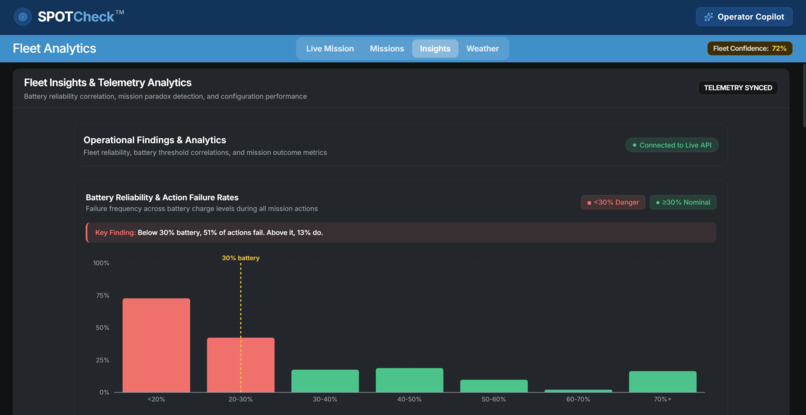This screenshot has width=806, height=415.
Task: Select the 30-40% green bar
Action: (x=325, y=381)
